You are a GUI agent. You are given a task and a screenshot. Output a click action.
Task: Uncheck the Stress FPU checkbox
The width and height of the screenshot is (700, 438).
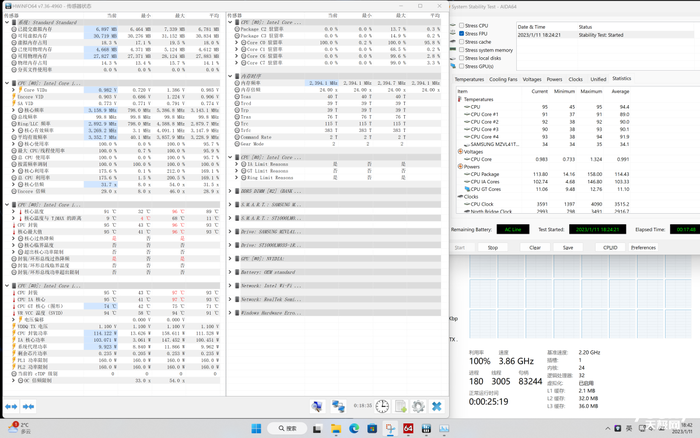pos(461,34)
